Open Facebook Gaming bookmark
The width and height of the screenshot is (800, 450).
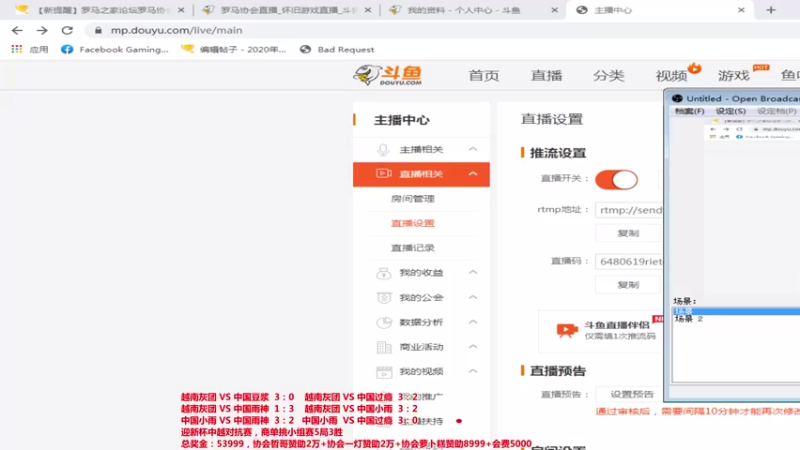(115, 49)
